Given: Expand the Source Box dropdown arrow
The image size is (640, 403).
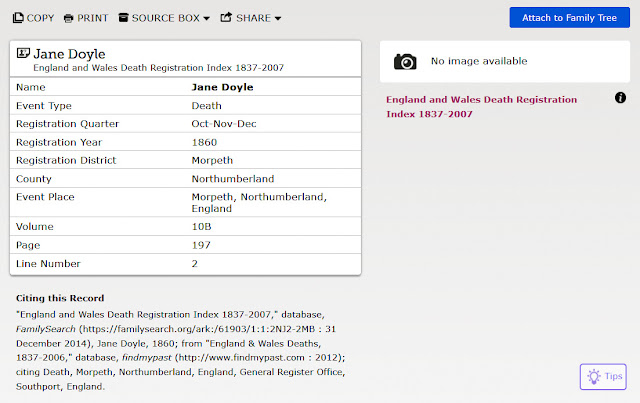Looking at the screenshot, I should point(206,19).
